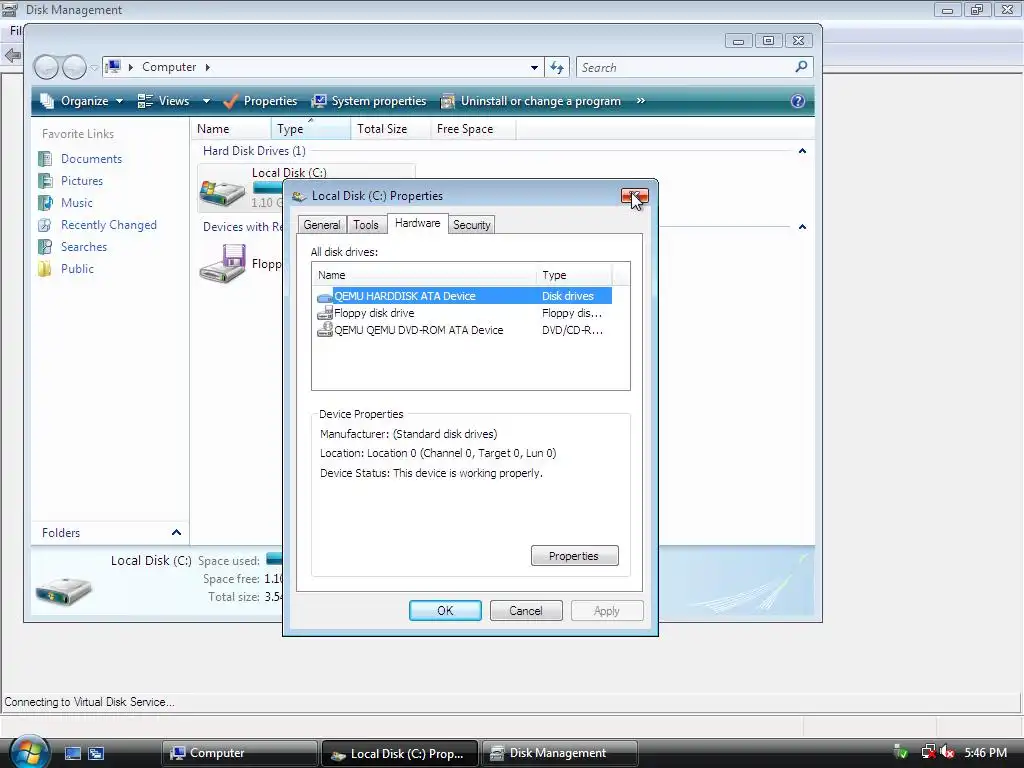Image resolution: width=1024 pixels, height=768 pixels.
Task: Expand the Views dropdown arrow
Action: (x=206, y=101)
